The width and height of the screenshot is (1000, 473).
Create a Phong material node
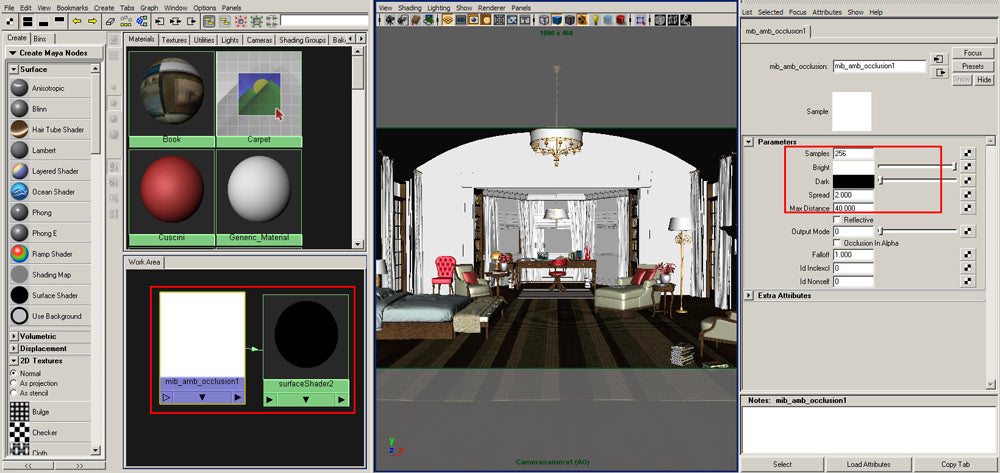[x=50, y=212]
